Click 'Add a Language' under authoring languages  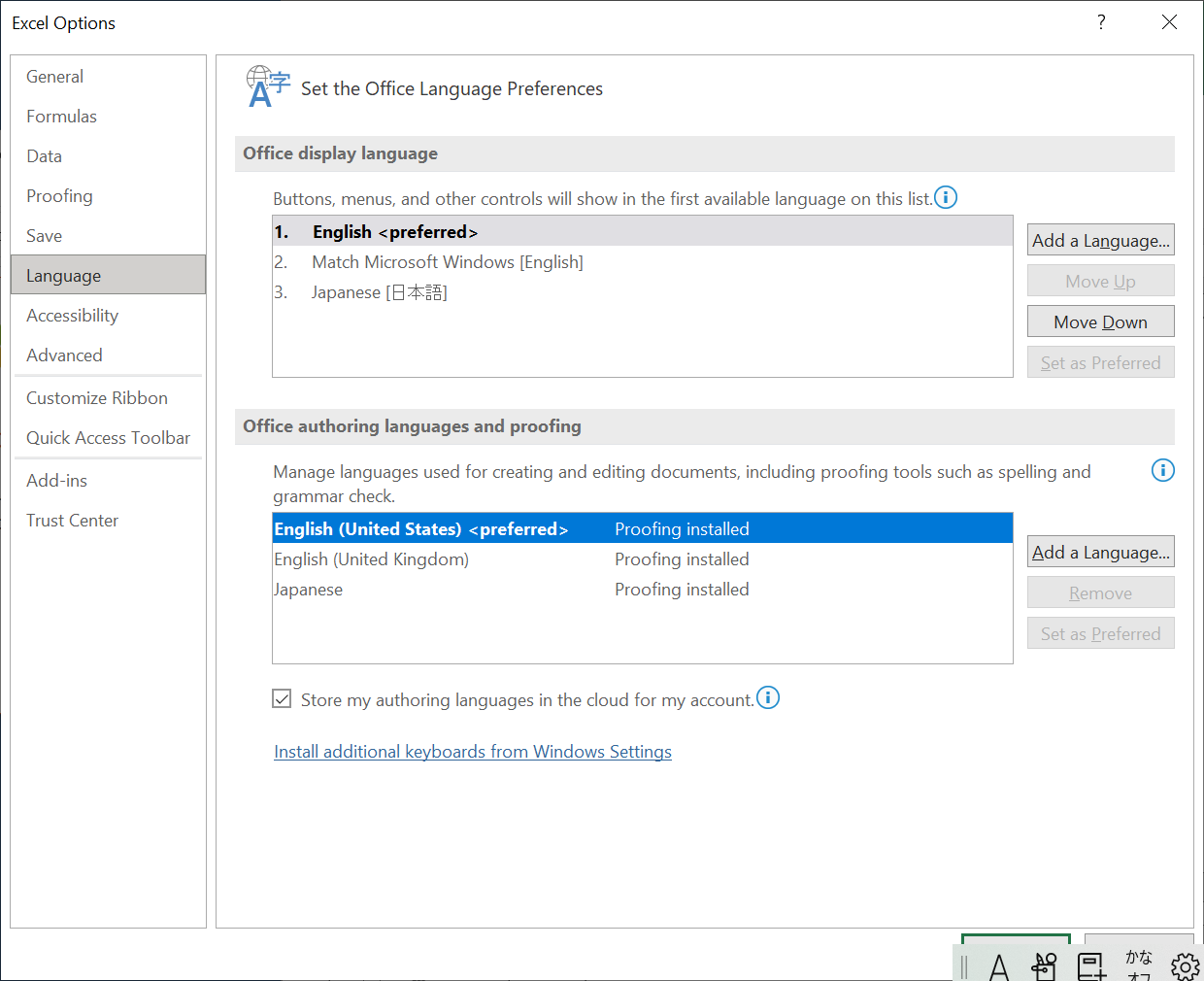tap(1100, 551)
